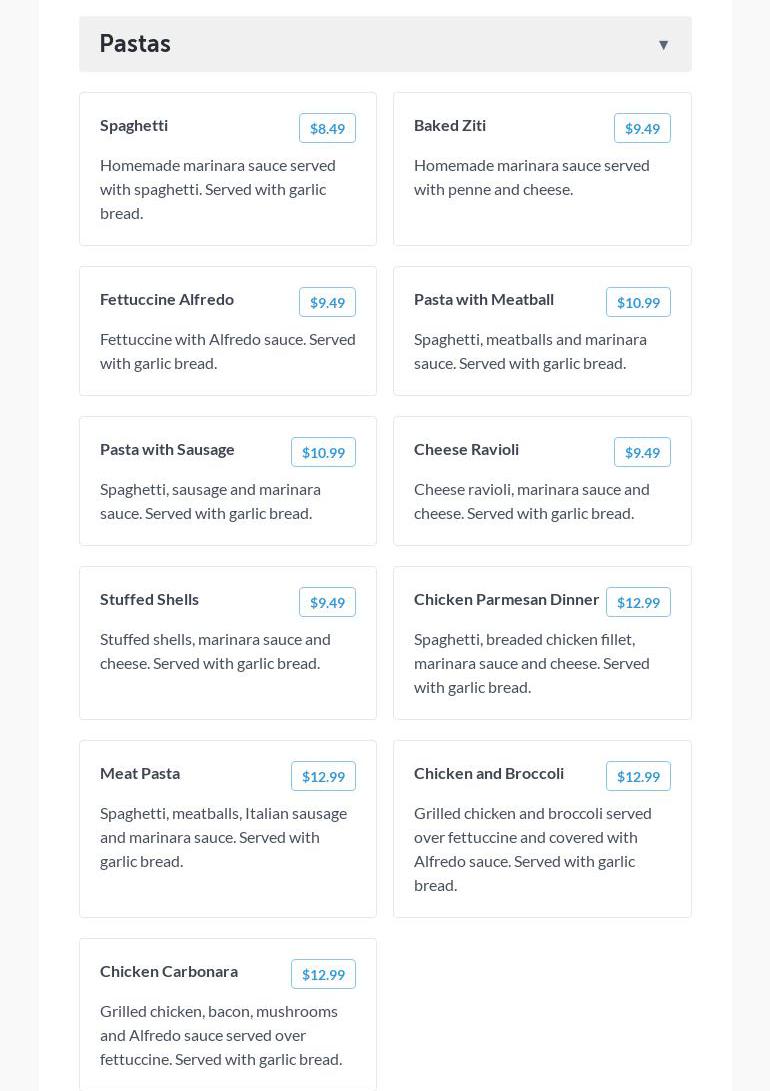Open the Spaghetti item title
The height and width of the screenshot is (1091, 770).
coord(134,125)
